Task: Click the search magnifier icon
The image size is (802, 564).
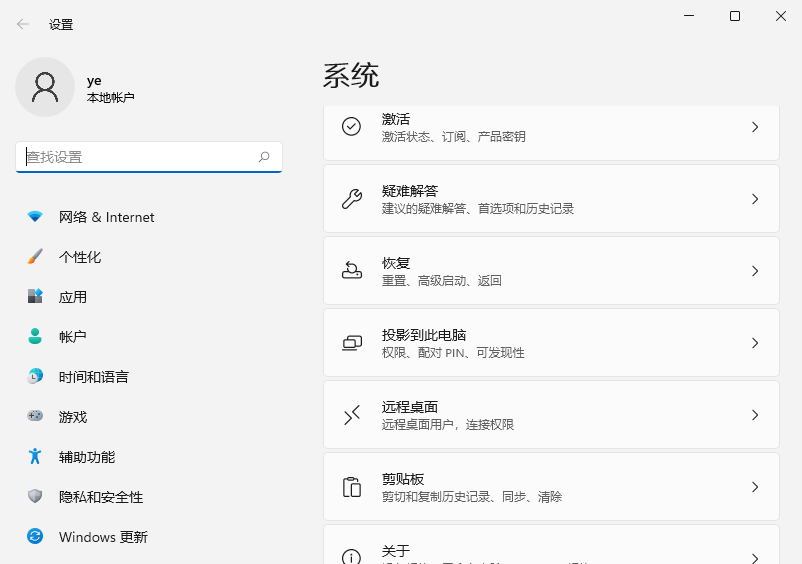Action: (265, 157)
